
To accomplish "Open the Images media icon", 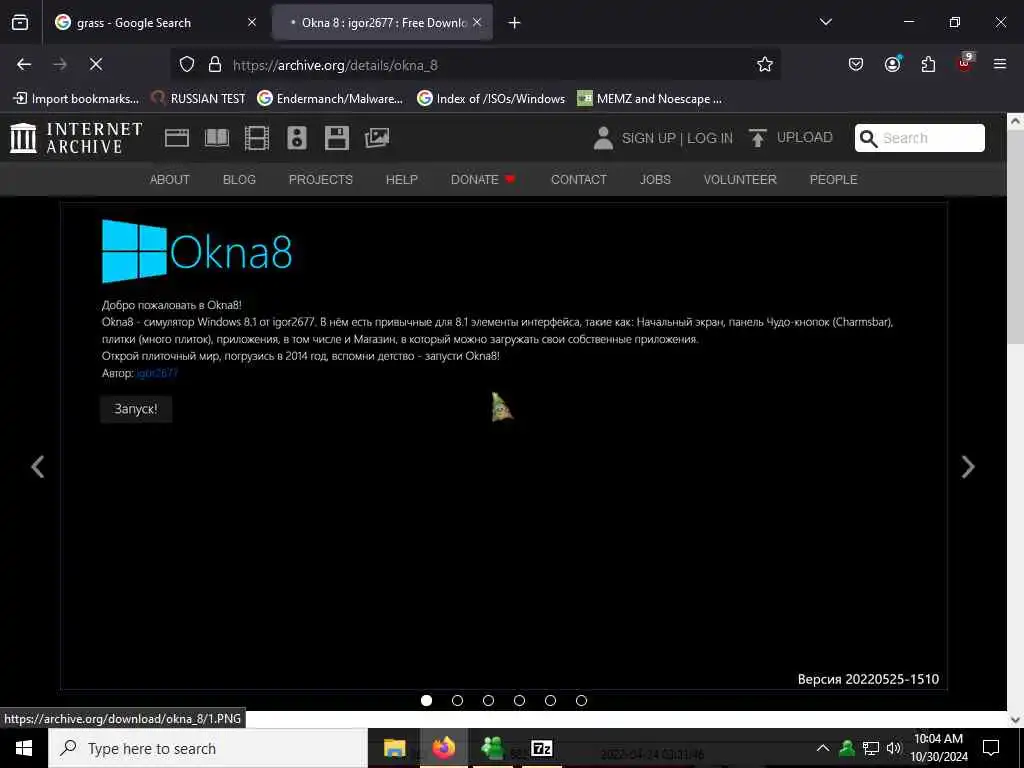I will 377,138.
